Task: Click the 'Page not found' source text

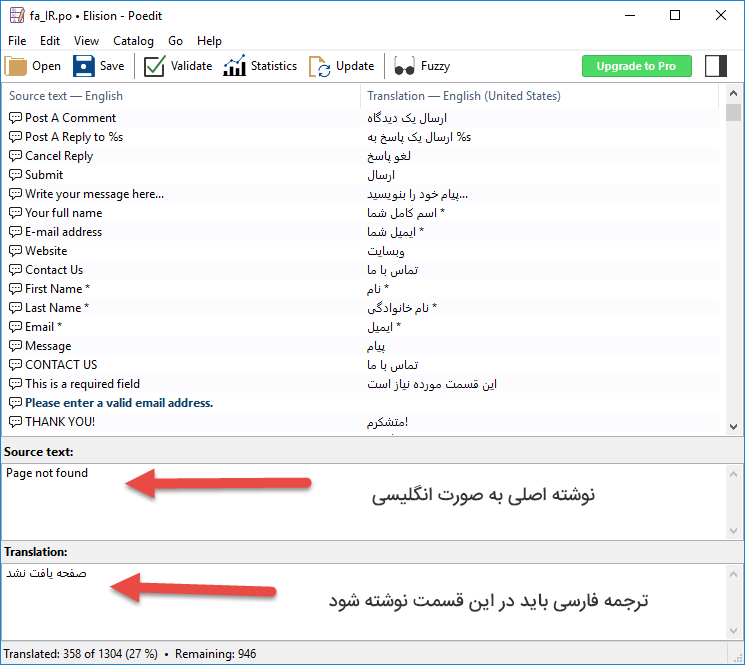Action: 47,473
